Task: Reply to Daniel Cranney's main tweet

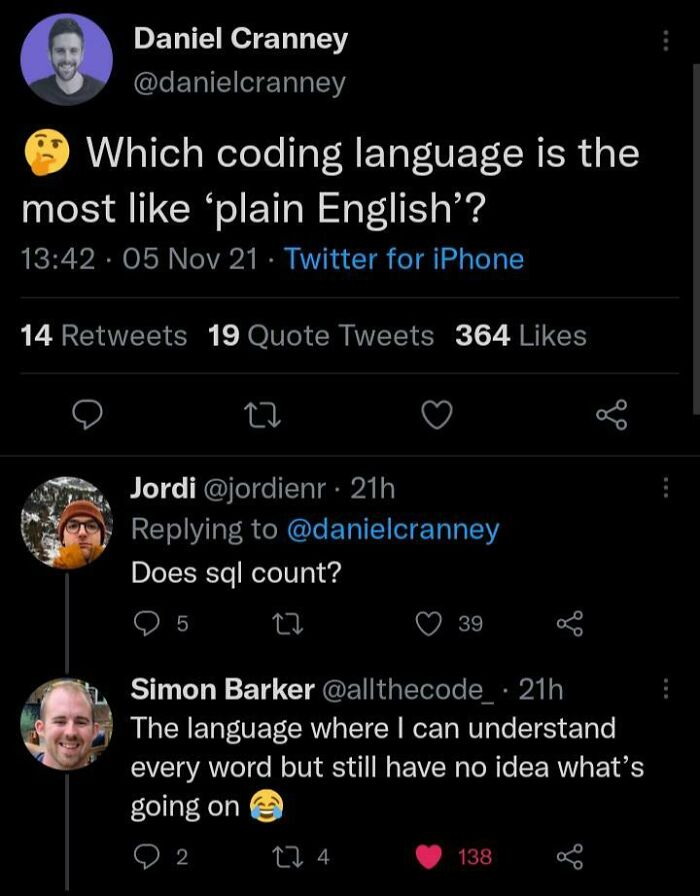Action: [x=88, y=415]
